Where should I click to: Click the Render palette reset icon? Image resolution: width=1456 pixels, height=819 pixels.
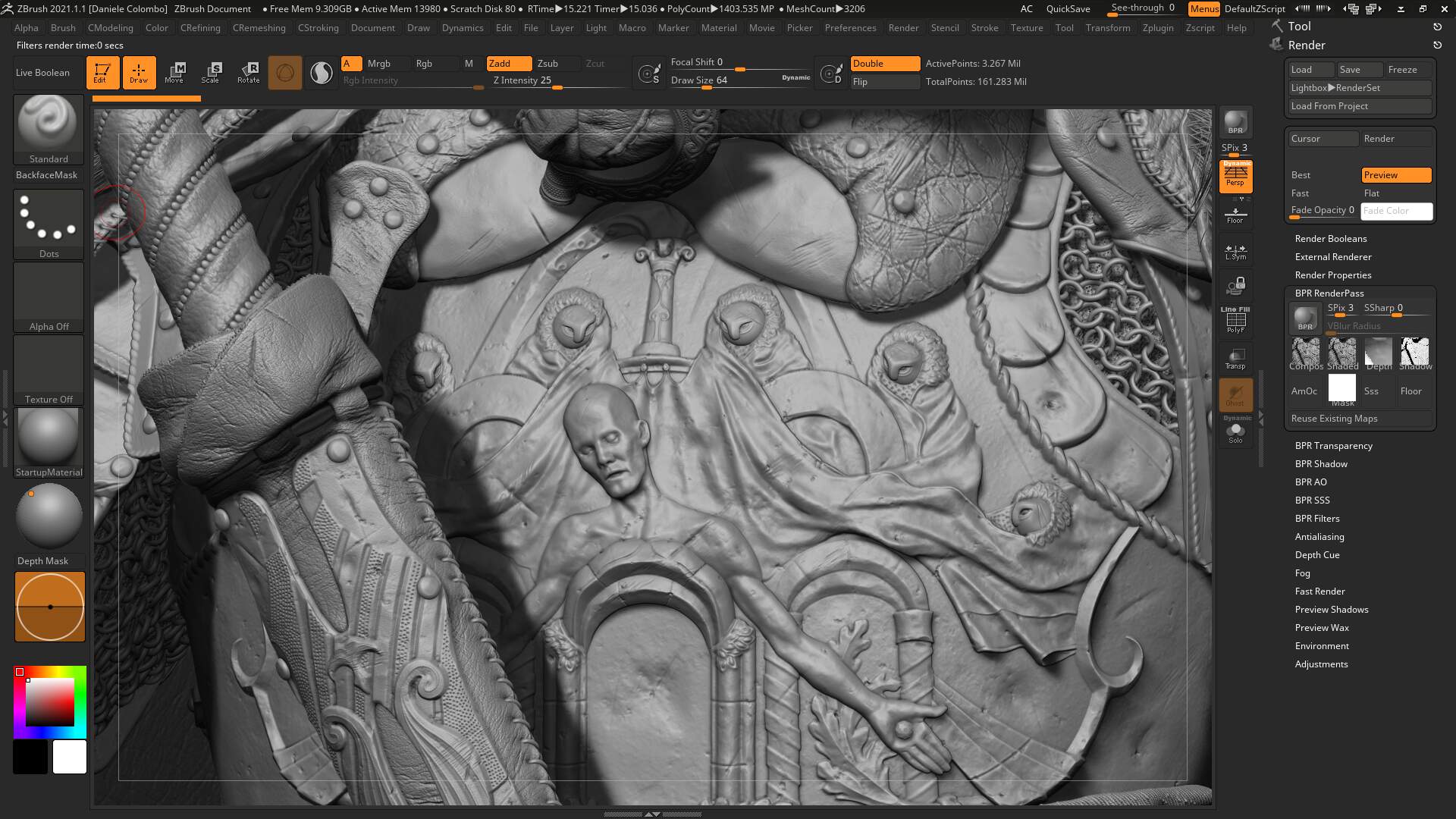click(1437, 45)
